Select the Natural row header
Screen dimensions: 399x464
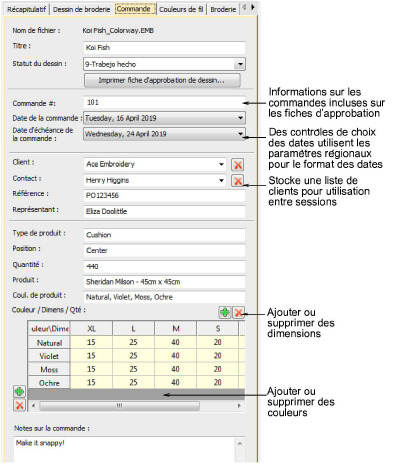49,343
